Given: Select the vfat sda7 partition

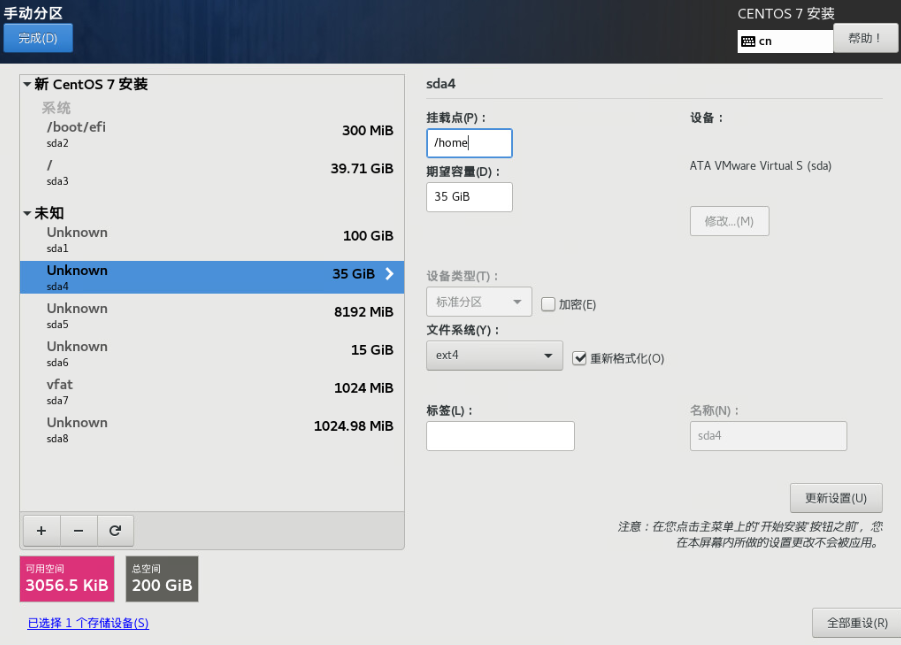Looking at the screenshot, I should [x=212, y=391].
